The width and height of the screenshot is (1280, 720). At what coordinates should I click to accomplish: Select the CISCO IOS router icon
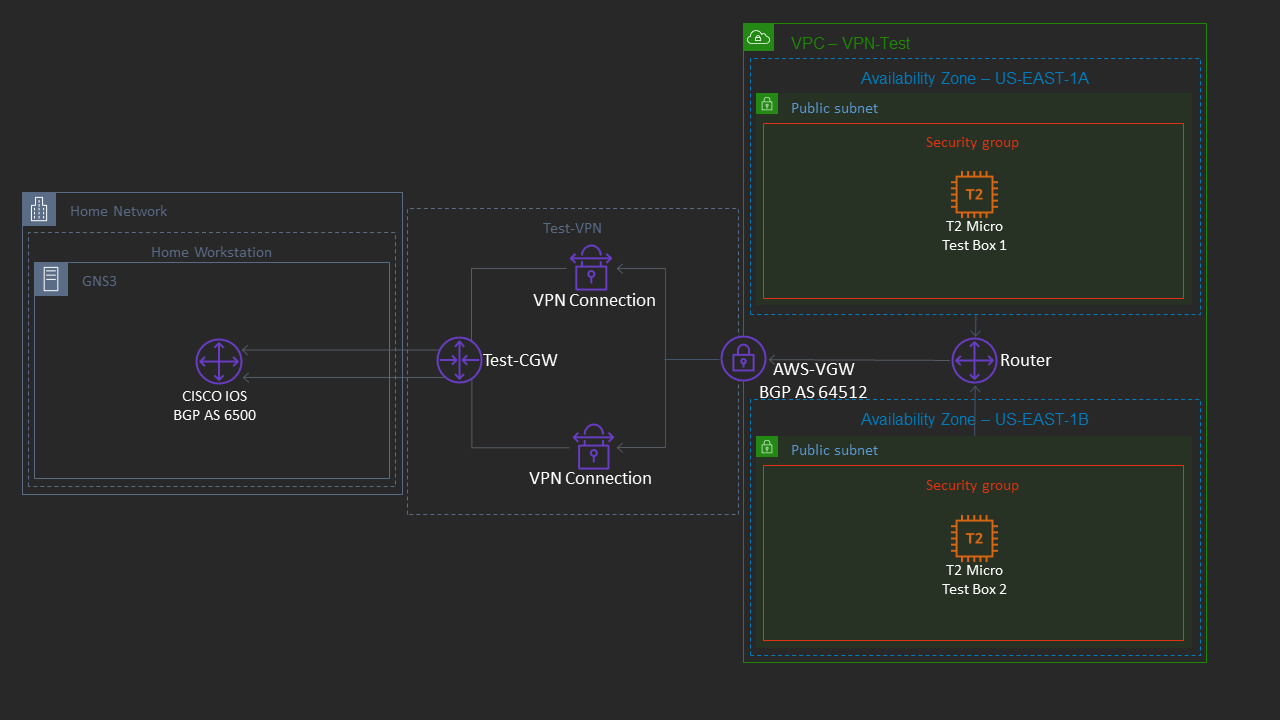(217, 361)
